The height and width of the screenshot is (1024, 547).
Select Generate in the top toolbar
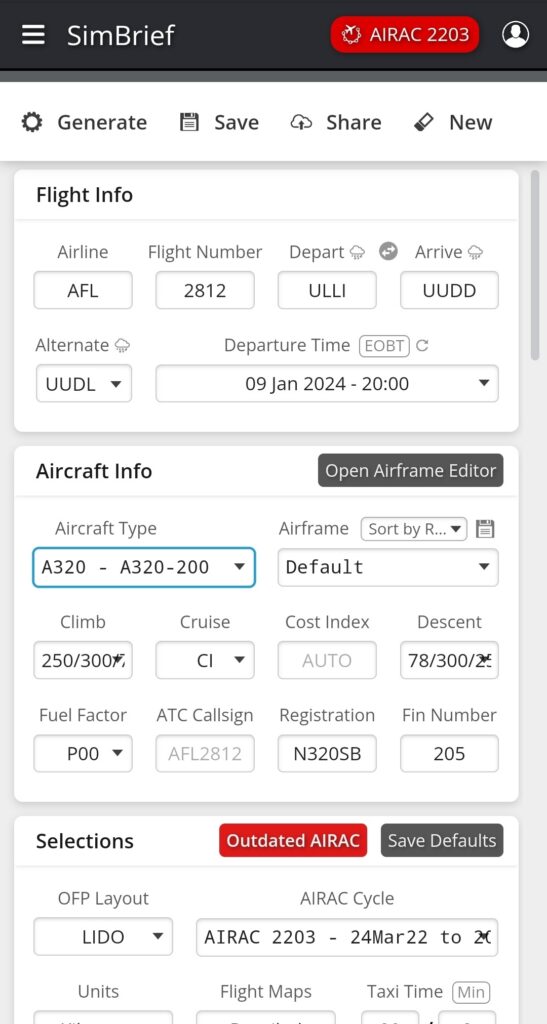tap(84, 123)
